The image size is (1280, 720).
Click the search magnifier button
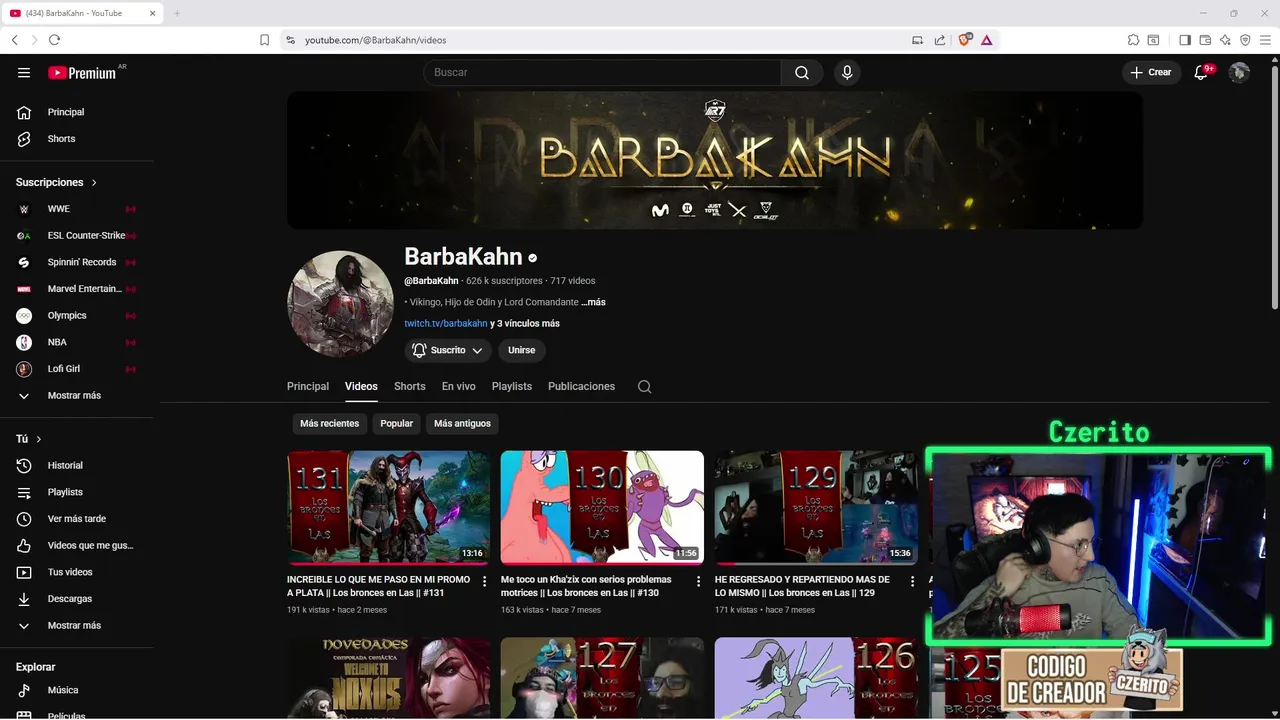pos(802,72)
